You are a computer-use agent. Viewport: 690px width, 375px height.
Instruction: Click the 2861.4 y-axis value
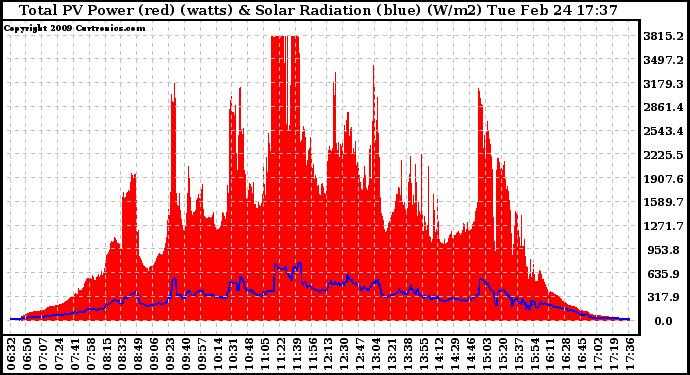pyautogui.click(x=663, y=107)
